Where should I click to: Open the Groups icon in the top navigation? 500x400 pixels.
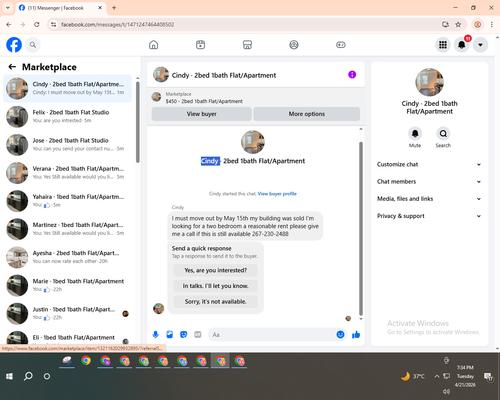[x=294, y=45]
